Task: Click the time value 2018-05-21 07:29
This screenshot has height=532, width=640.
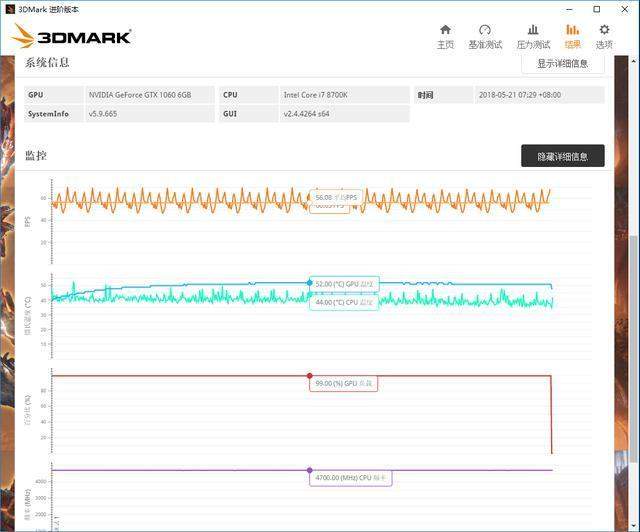Action: (x=520, y=95)
